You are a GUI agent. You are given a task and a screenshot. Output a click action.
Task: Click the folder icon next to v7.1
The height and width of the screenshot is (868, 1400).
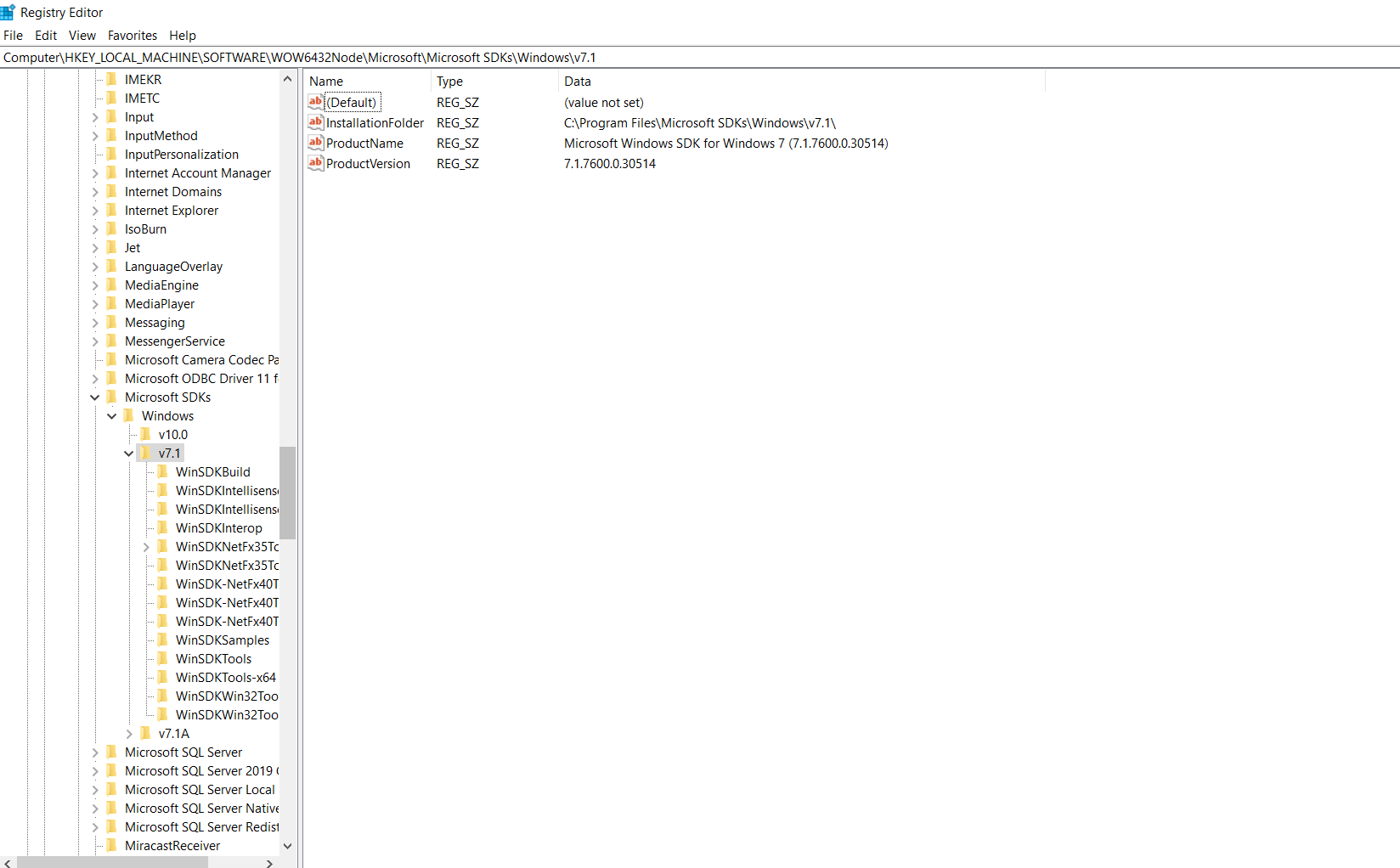pyautogui.click(x=146, y=453)
